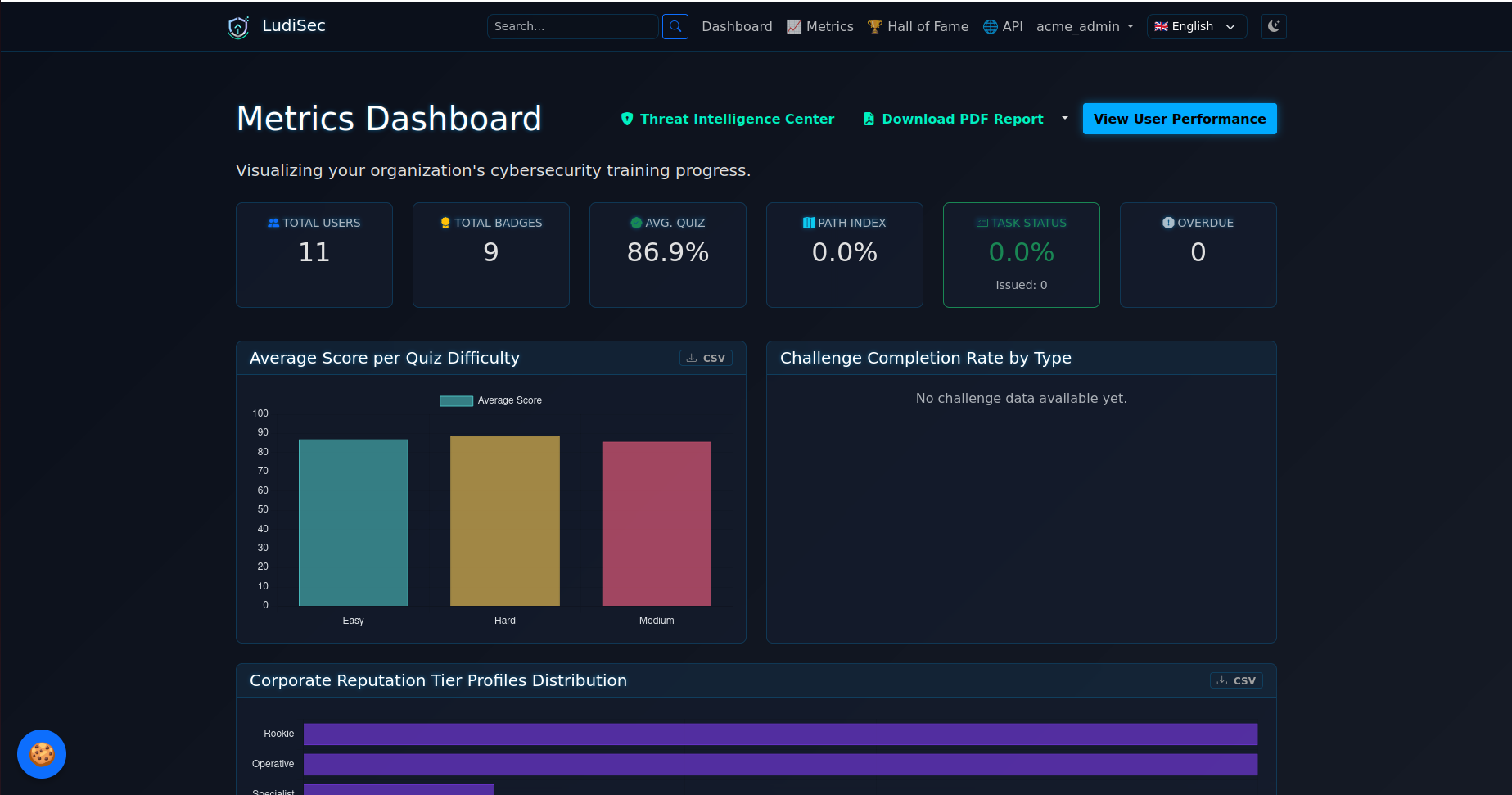Open the cookie preferences button
This screenshot has width=1512, height=795.
click(42, 754)
